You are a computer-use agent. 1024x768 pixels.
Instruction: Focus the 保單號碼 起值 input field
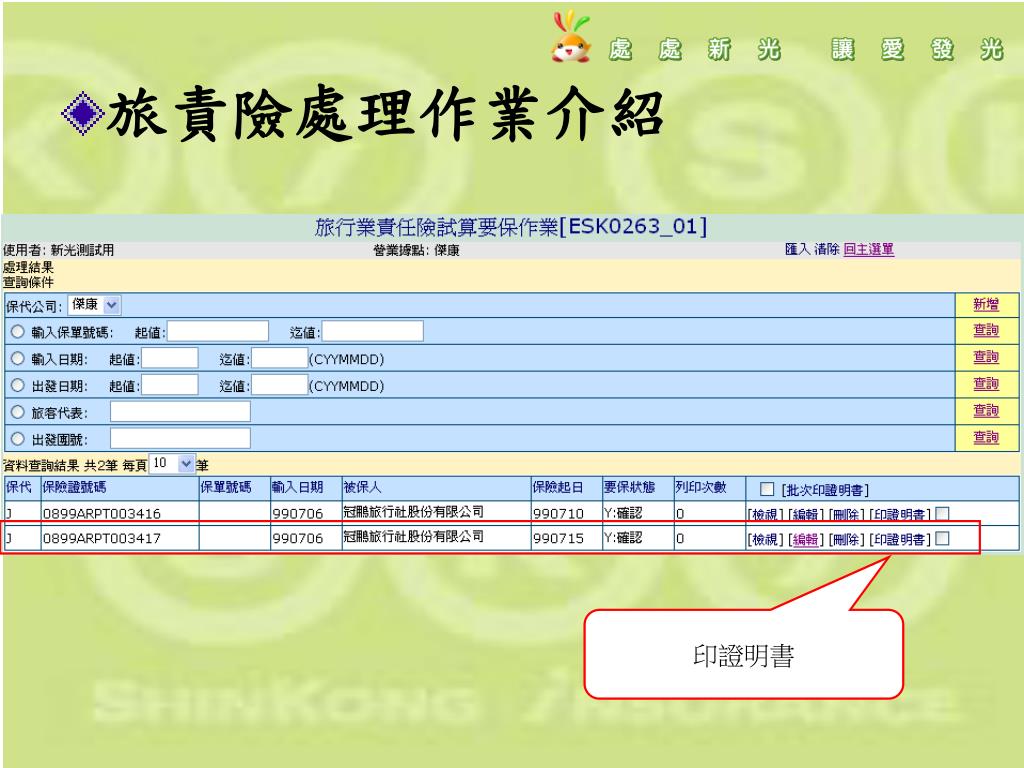click(x=218, y=331)
